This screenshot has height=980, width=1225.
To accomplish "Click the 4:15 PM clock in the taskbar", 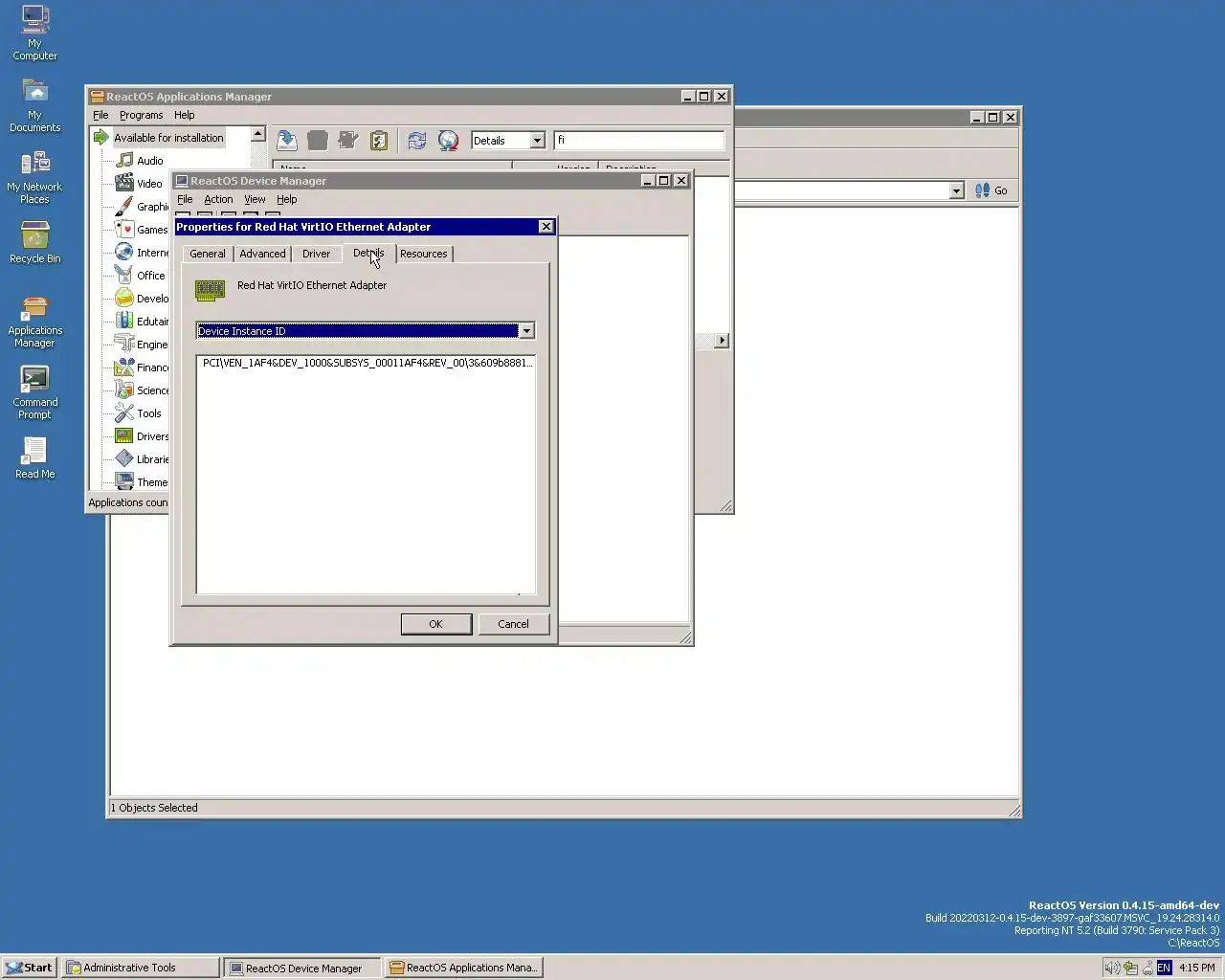I will click(1196, 968).
